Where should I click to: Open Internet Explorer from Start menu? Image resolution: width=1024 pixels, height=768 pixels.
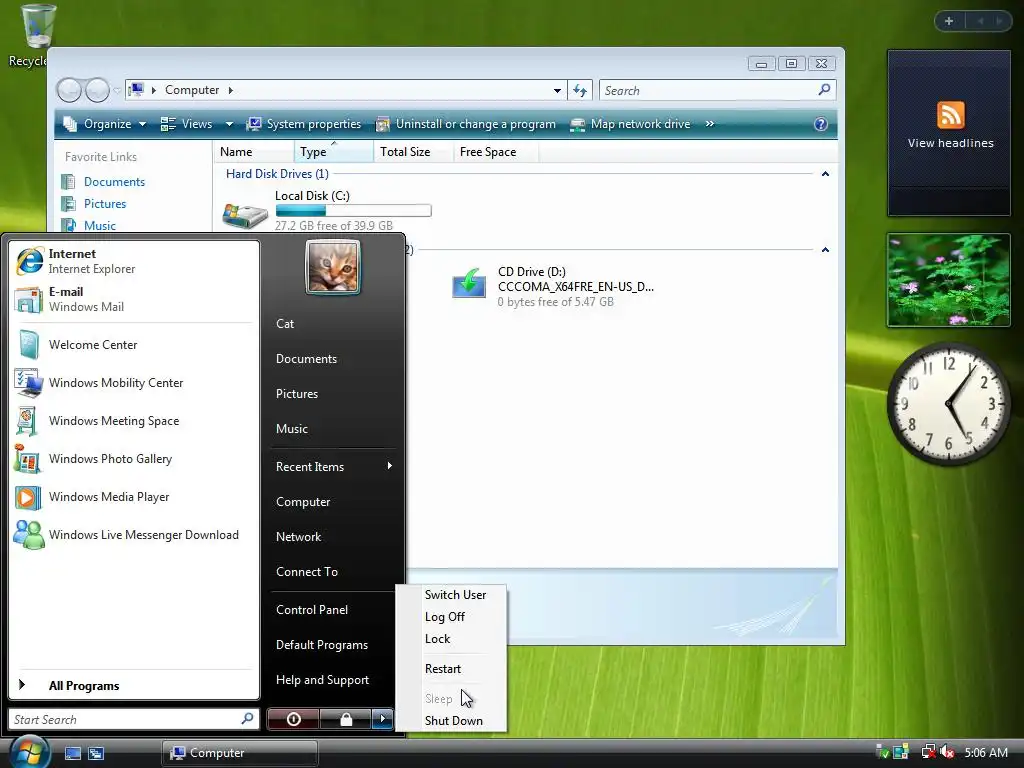pyautogui.click(x=134, y=261)
